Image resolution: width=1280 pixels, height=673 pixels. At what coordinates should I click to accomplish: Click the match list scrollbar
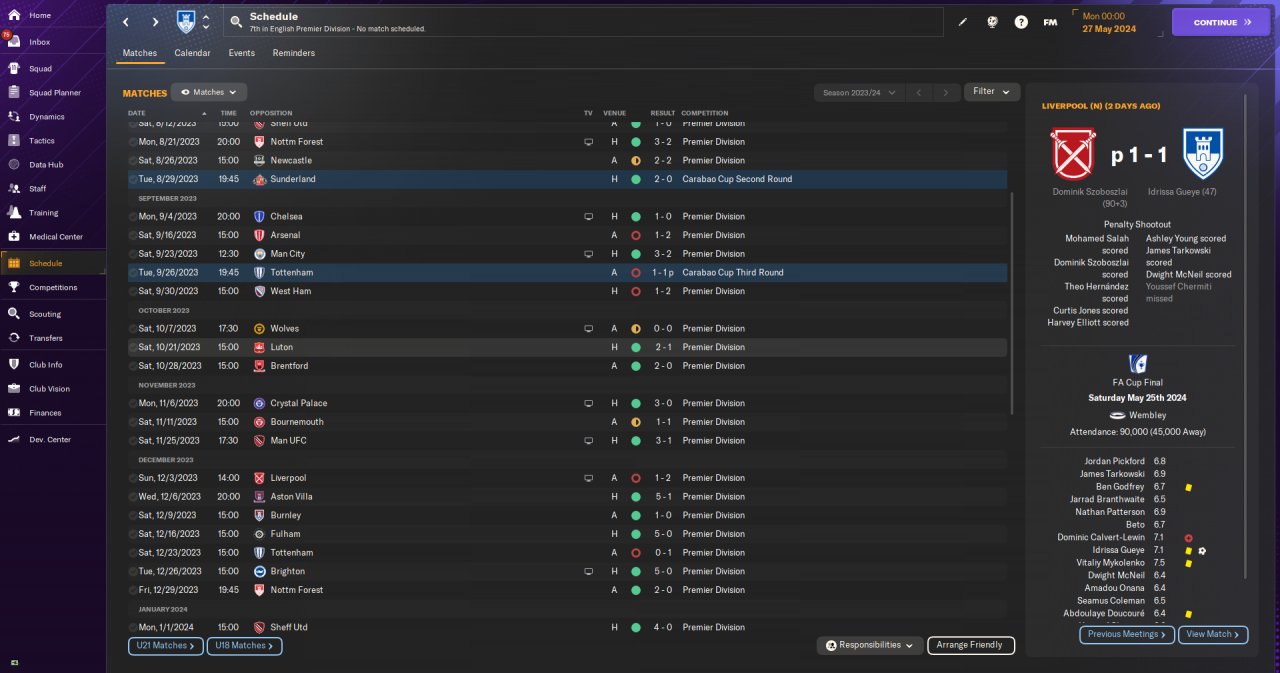(1013, 305)
